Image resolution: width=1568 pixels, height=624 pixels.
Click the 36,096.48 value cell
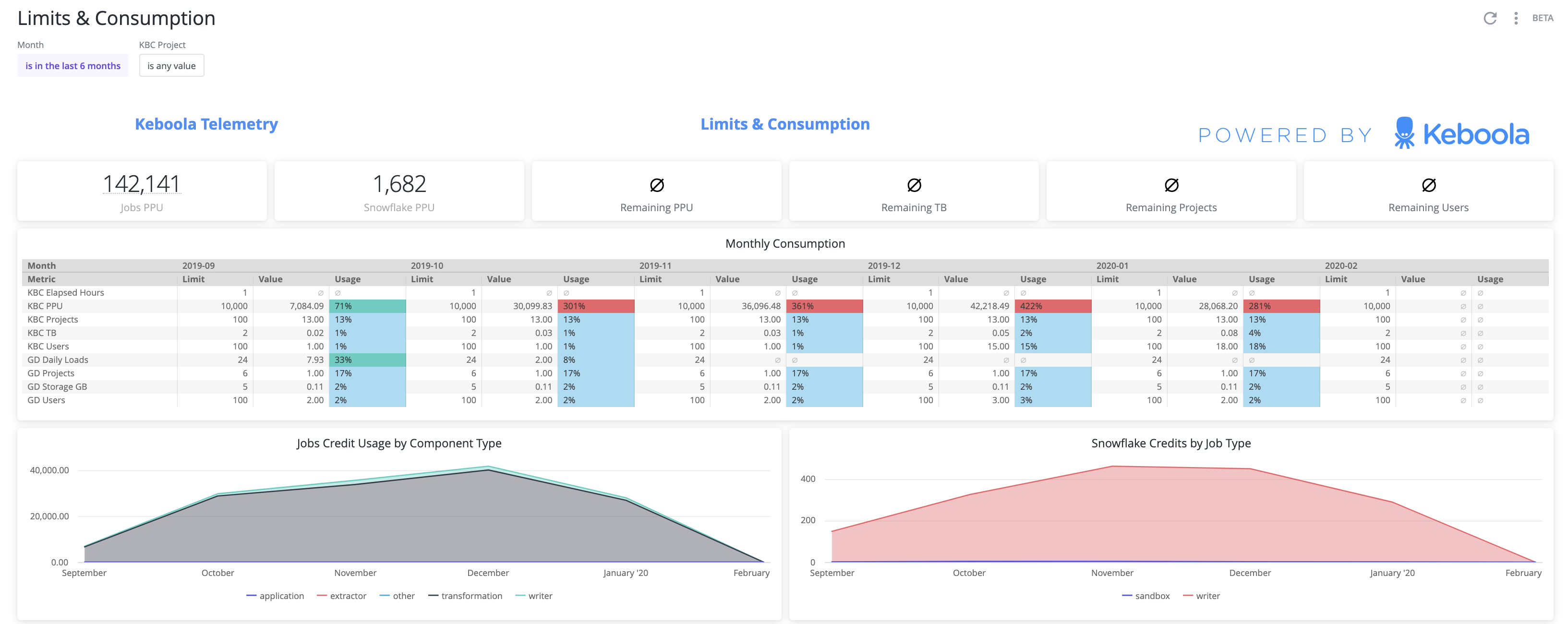[x=761, y=306]
